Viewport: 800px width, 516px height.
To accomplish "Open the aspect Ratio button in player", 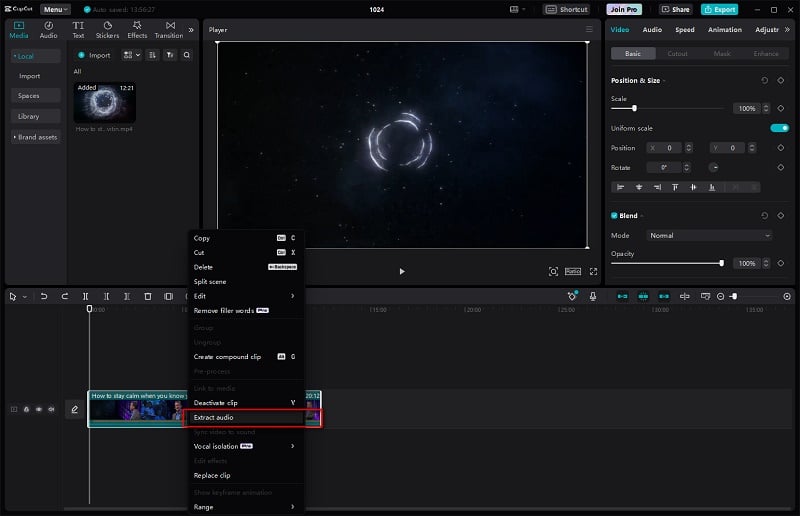I will (572, 272).
